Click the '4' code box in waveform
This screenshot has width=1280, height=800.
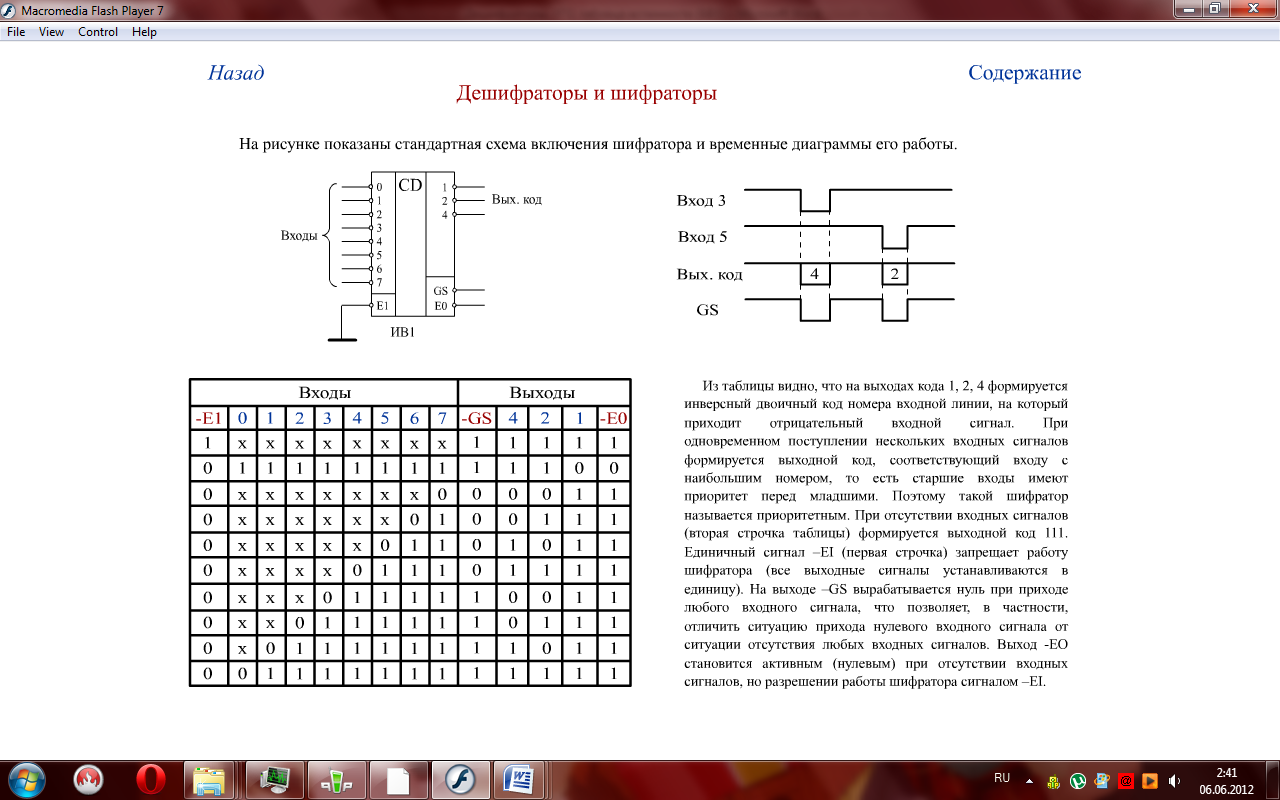(815, 273)
